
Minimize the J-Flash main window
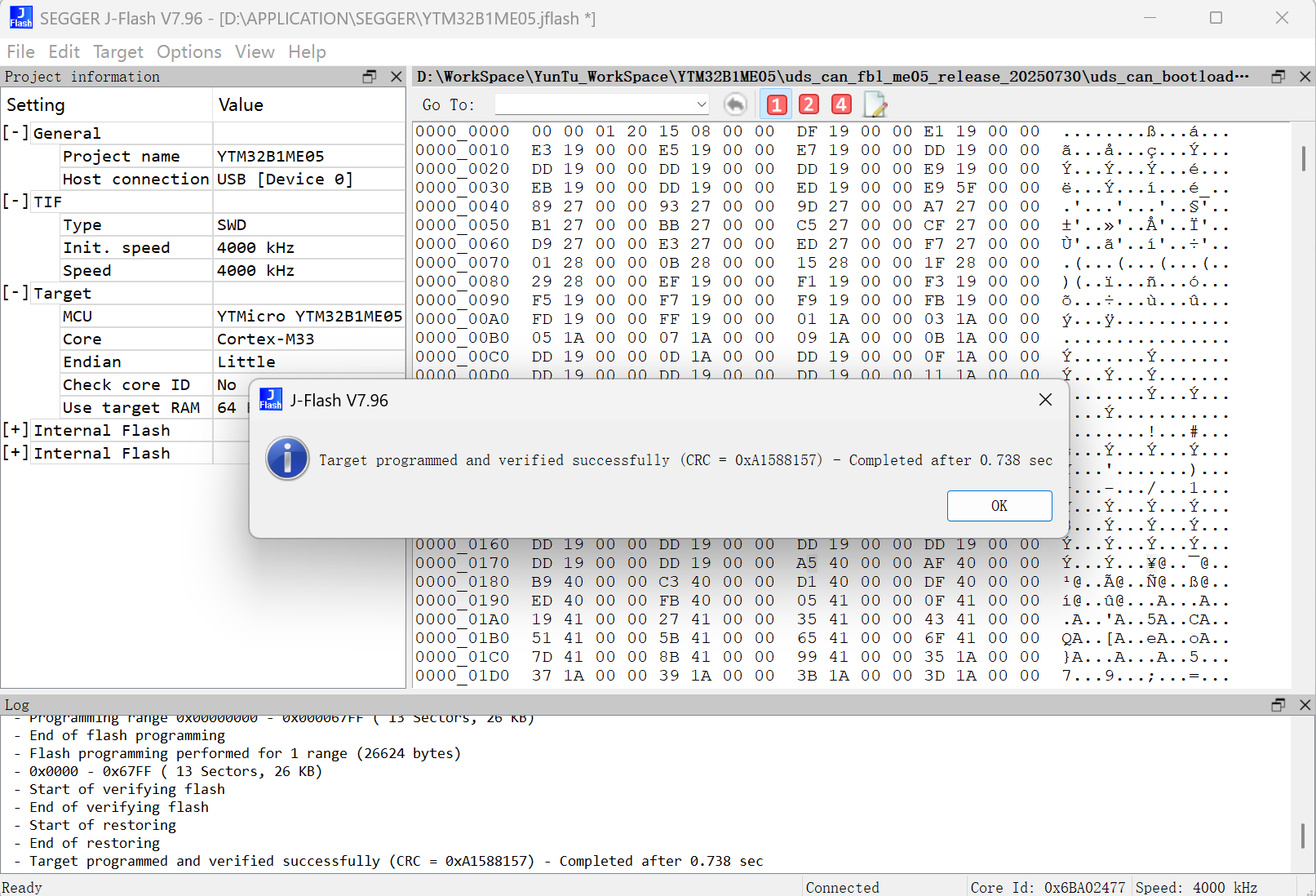pyautogui.click(x=1150, y=18)
